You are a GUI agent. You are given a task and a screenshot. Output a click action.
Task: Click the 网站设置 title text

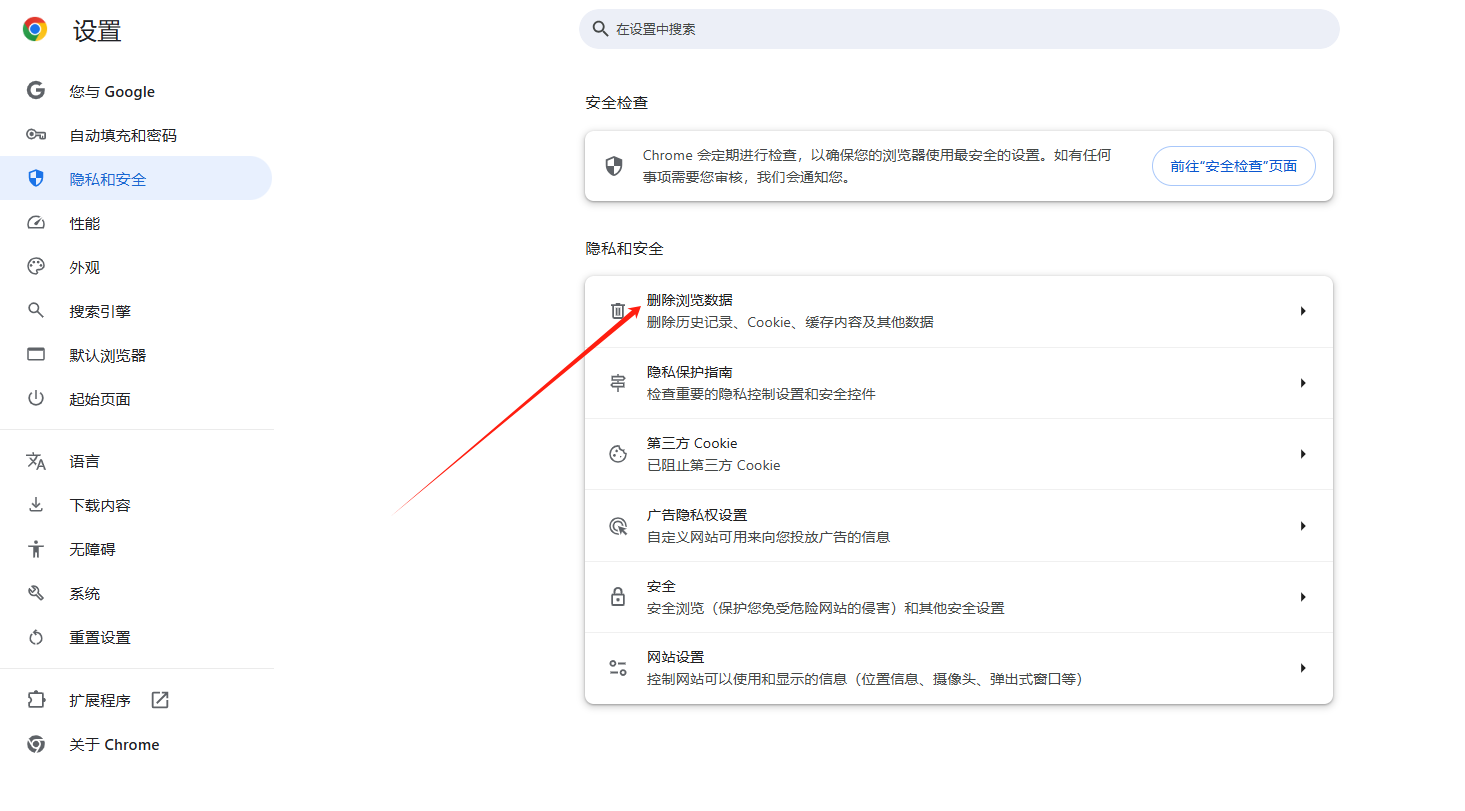click(x=676, y=657)
